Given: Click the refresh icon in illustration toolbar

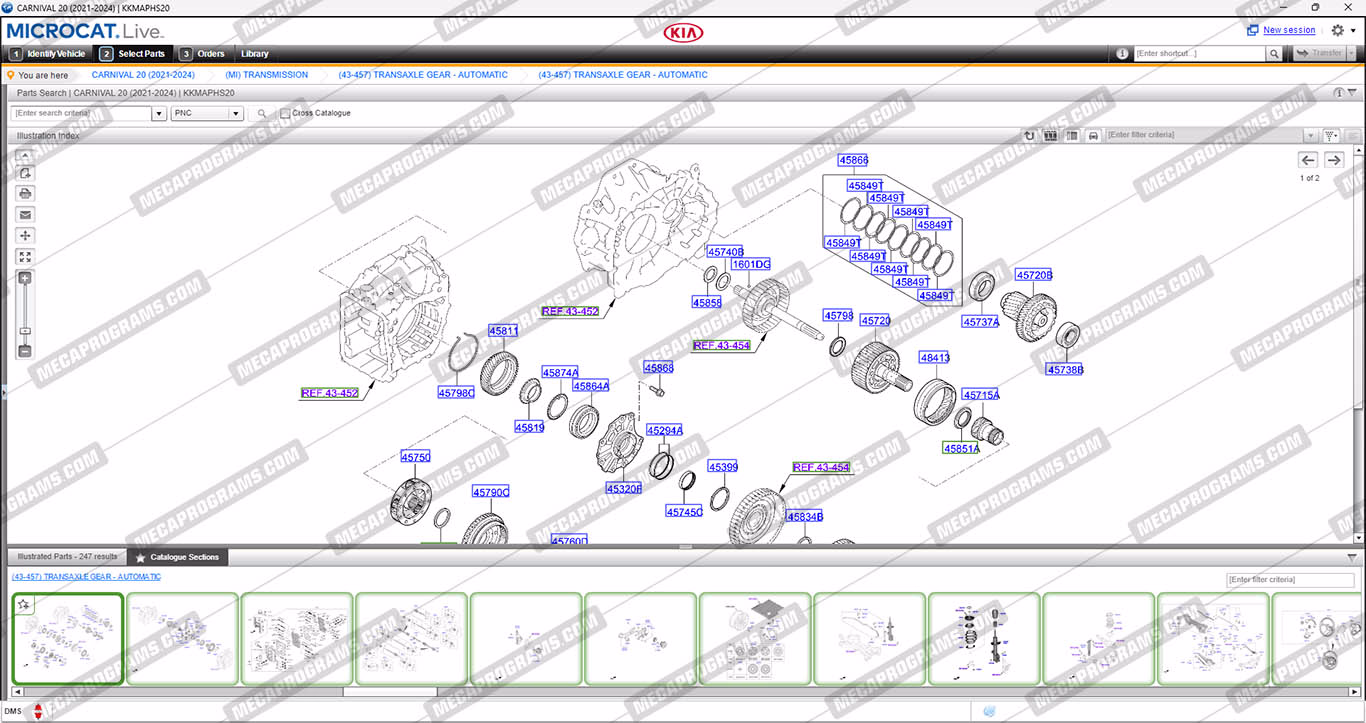Looking at the screenshot, I should coord(1029,135).
